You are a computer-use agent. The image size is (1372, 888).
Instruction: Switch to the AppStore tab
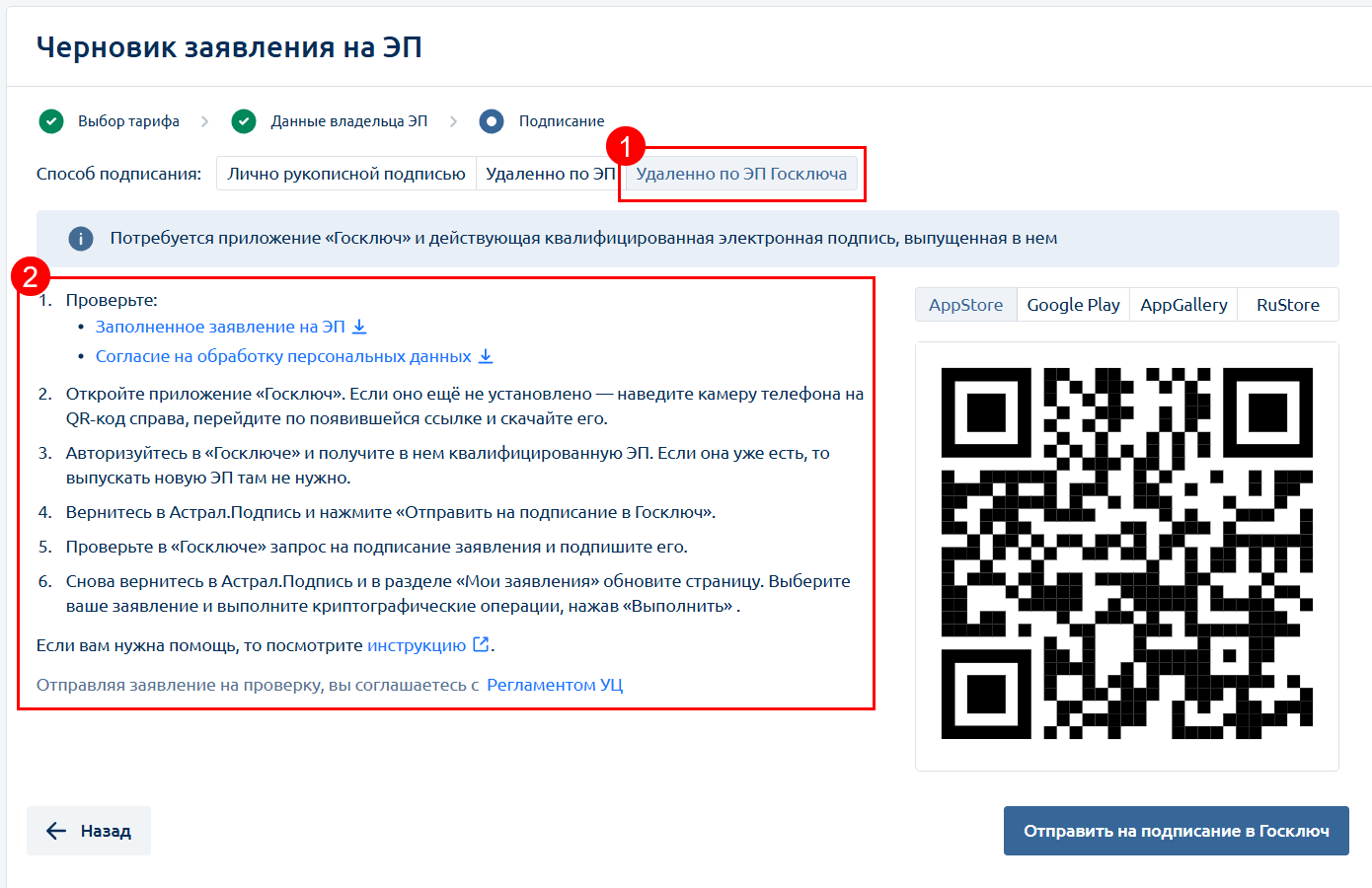pos(965,305)
